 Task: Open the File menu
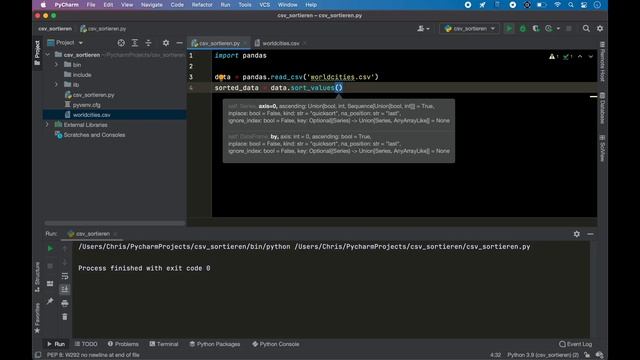tap(91, 5)
